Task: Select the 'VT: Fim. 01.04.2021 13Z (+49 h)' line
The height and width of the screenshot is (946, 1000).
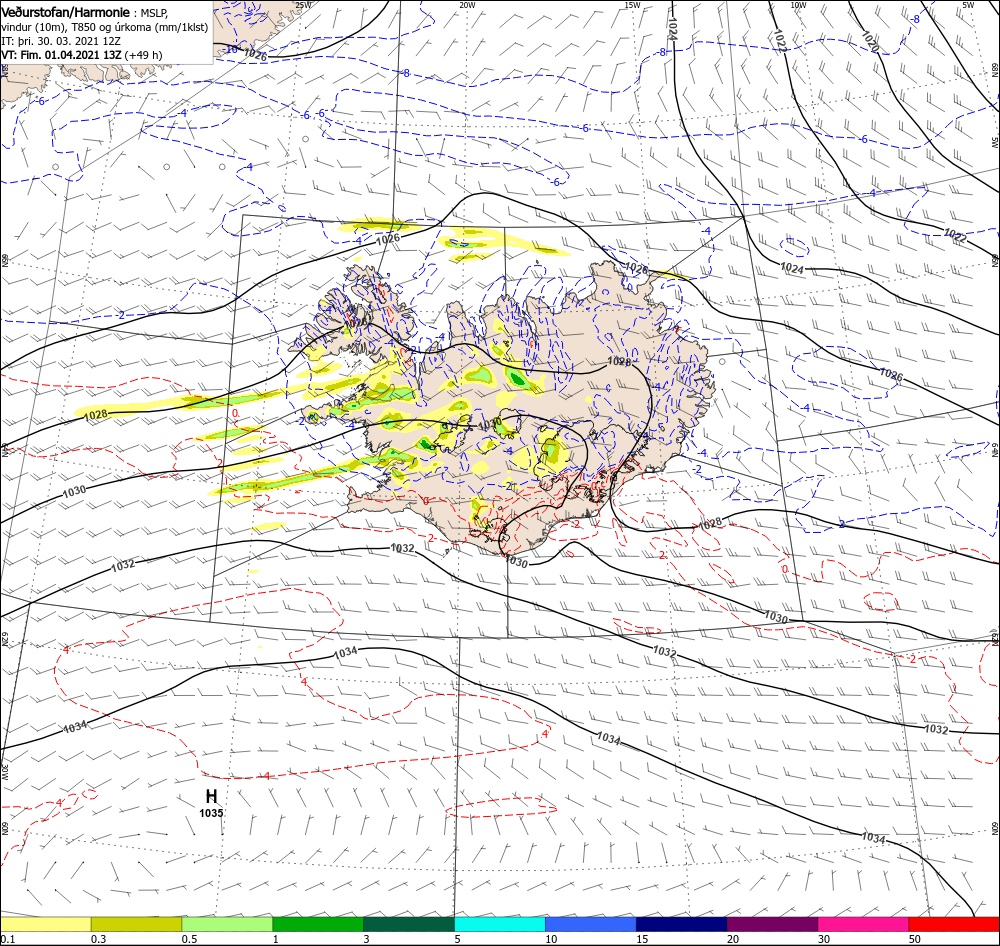Action: point(82,55)
